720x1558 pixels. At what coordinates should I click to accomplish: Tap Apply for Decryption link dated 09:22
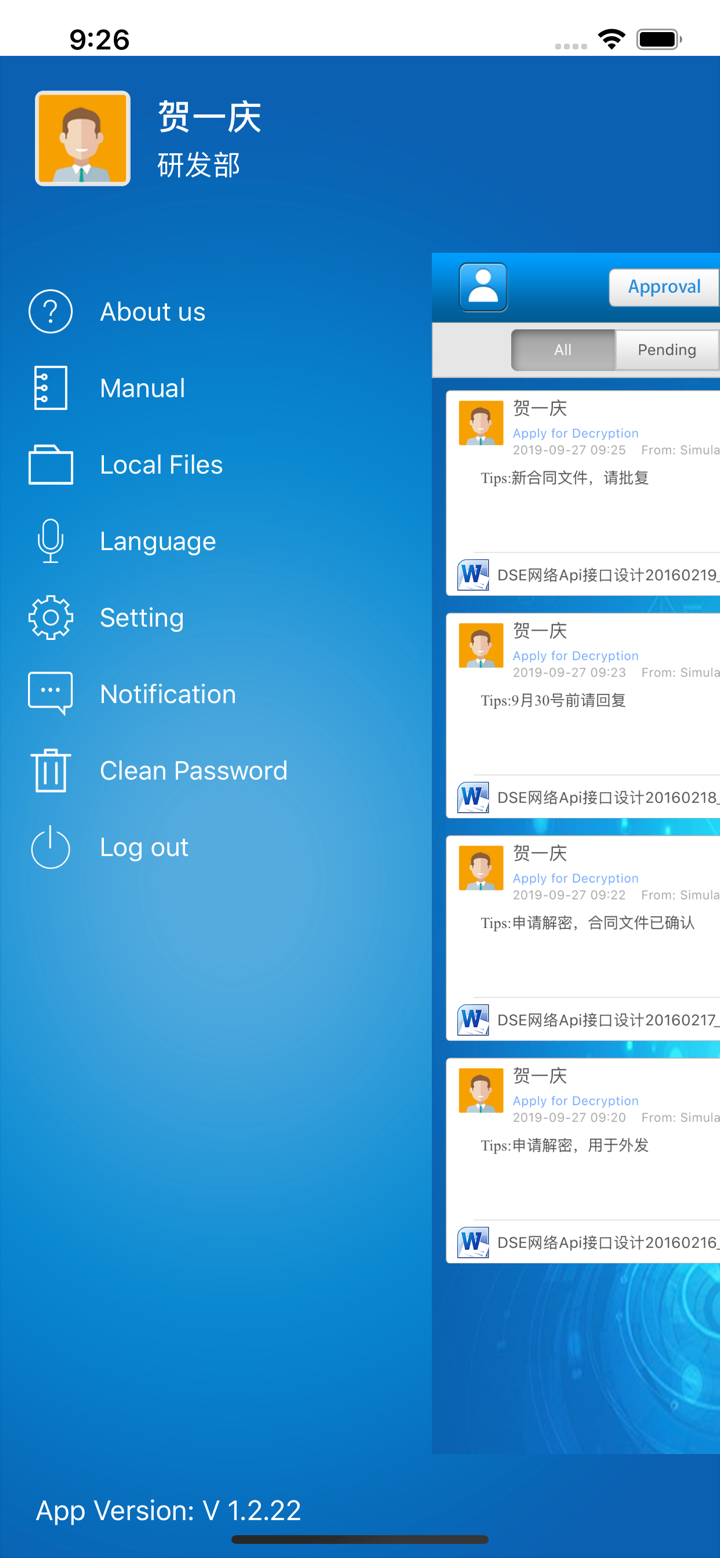click(576, 878)
